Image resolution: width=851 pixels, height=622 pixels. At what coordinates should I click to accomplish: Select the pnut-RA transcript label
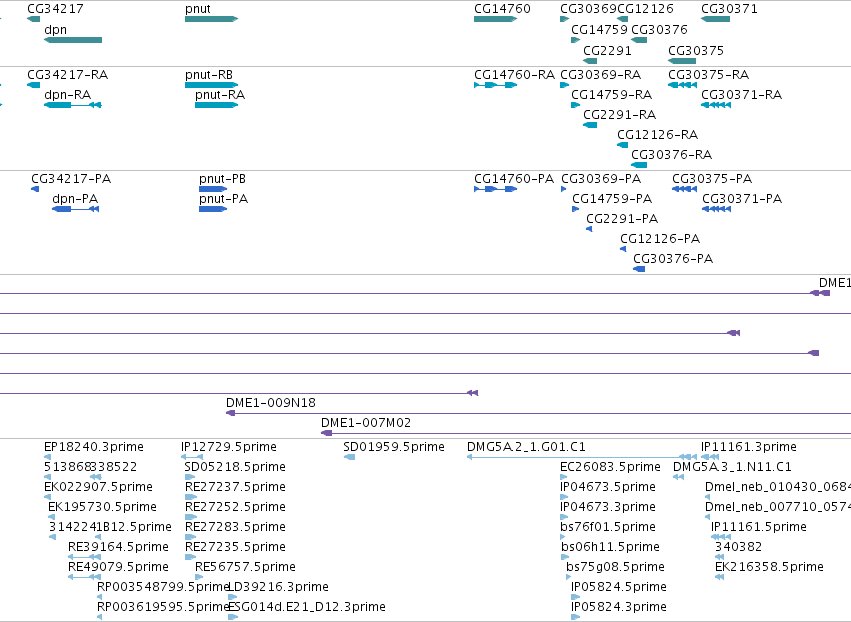220,95
